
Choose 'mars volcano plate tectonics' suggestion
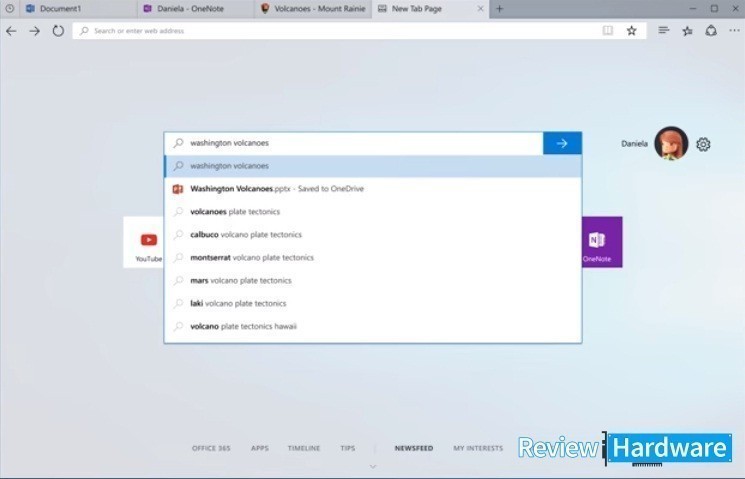pos(240,281)
